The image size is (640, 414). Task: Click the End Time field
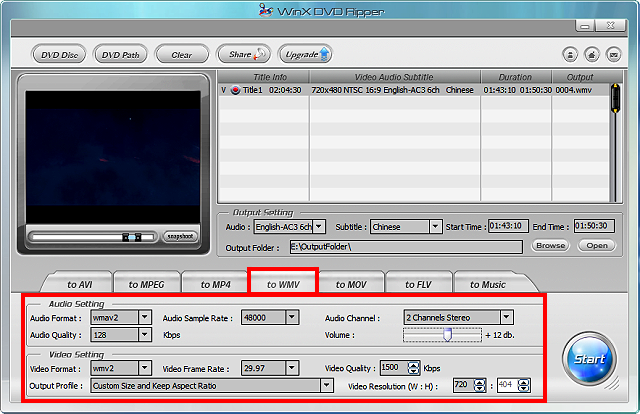pyautogui.click(x=594, y=226)
